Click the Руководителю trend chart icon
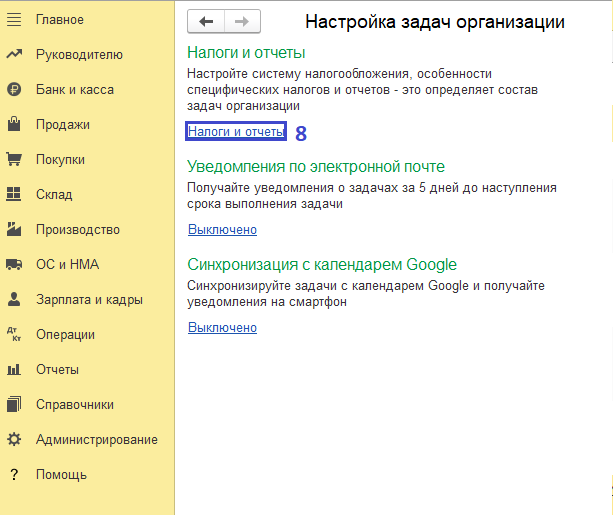Screen dimensions: 613x515 (14, 55)
